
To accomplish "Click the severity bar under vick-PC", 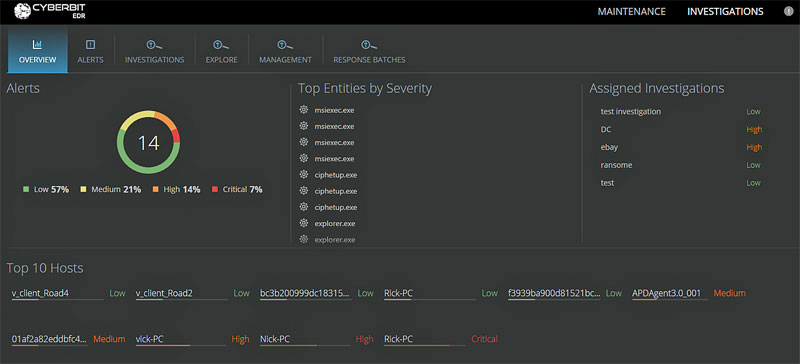I will (x=181, y=346).
